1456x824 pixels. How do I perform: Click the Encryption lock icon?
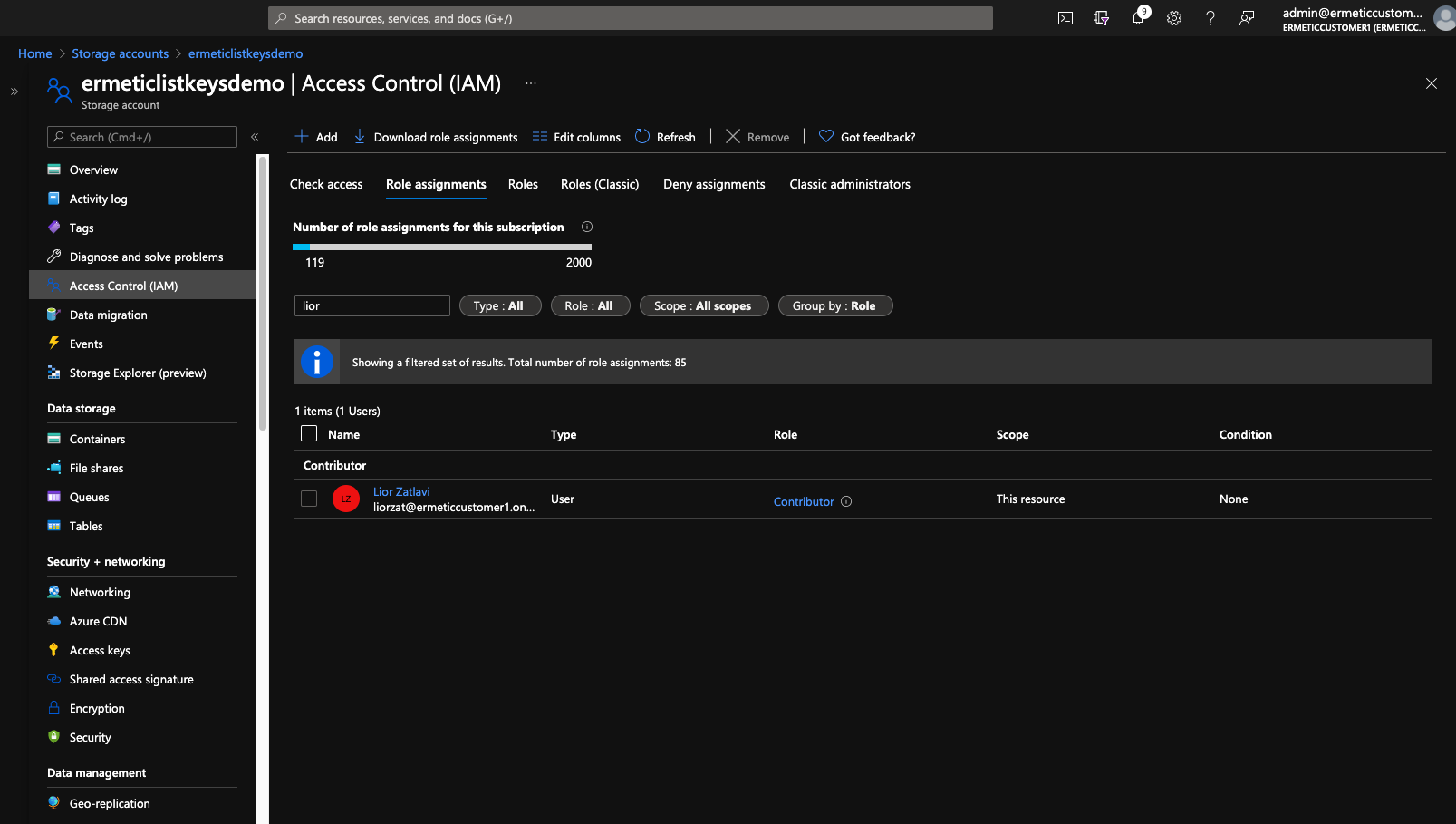pyautogui.click(x=54, y=708)
